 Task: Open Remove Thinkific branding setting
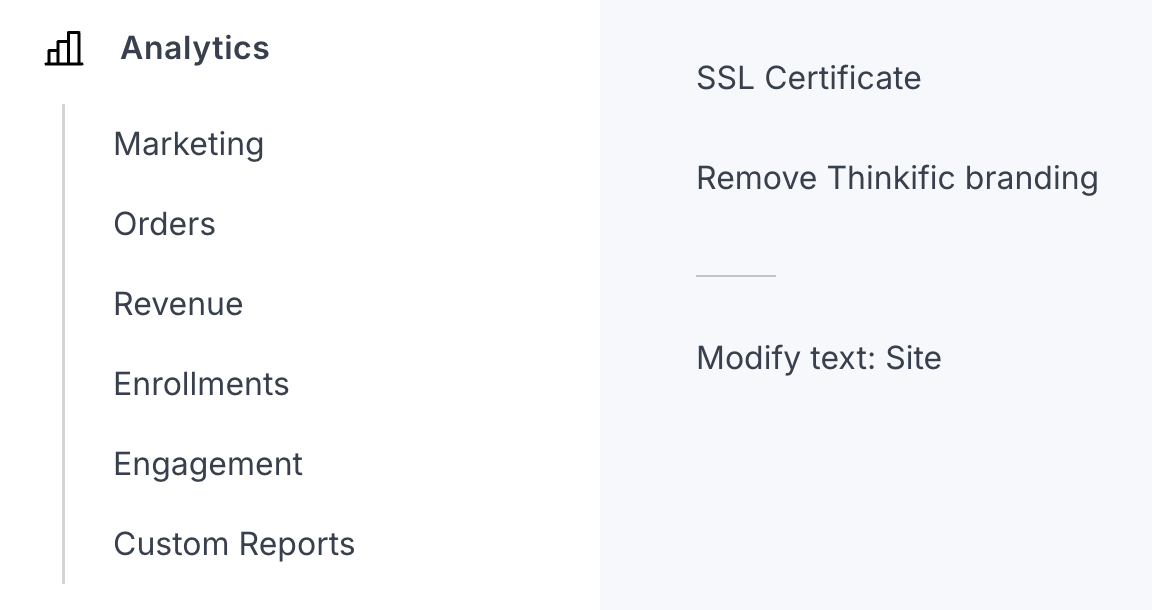pos(897,178)
